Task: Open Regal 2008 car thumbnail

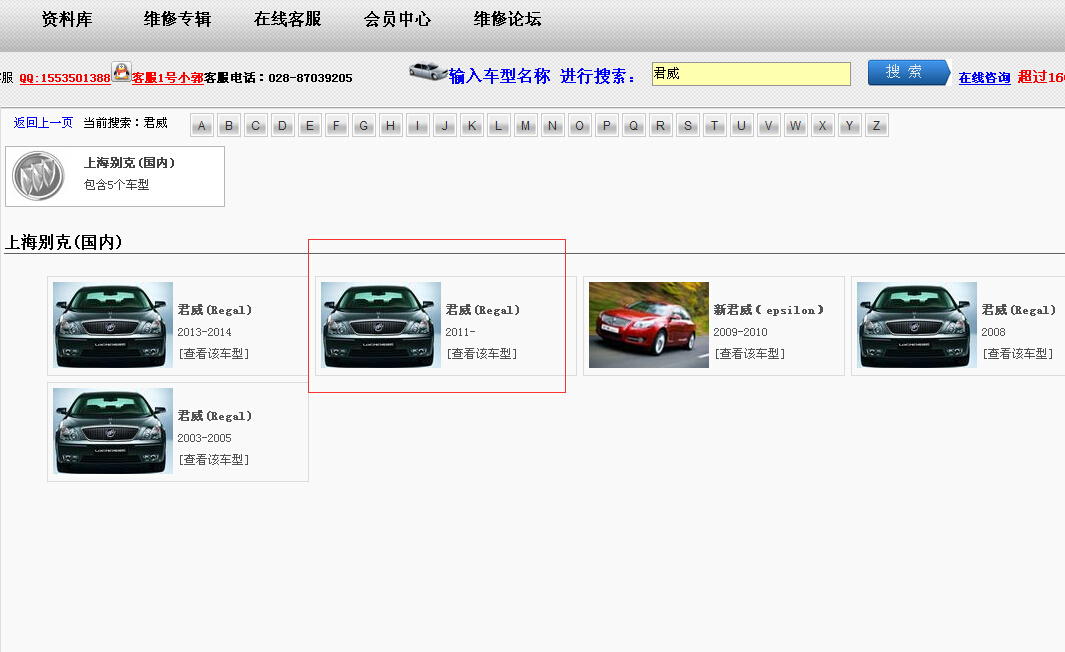Action: tap(917, 325)
